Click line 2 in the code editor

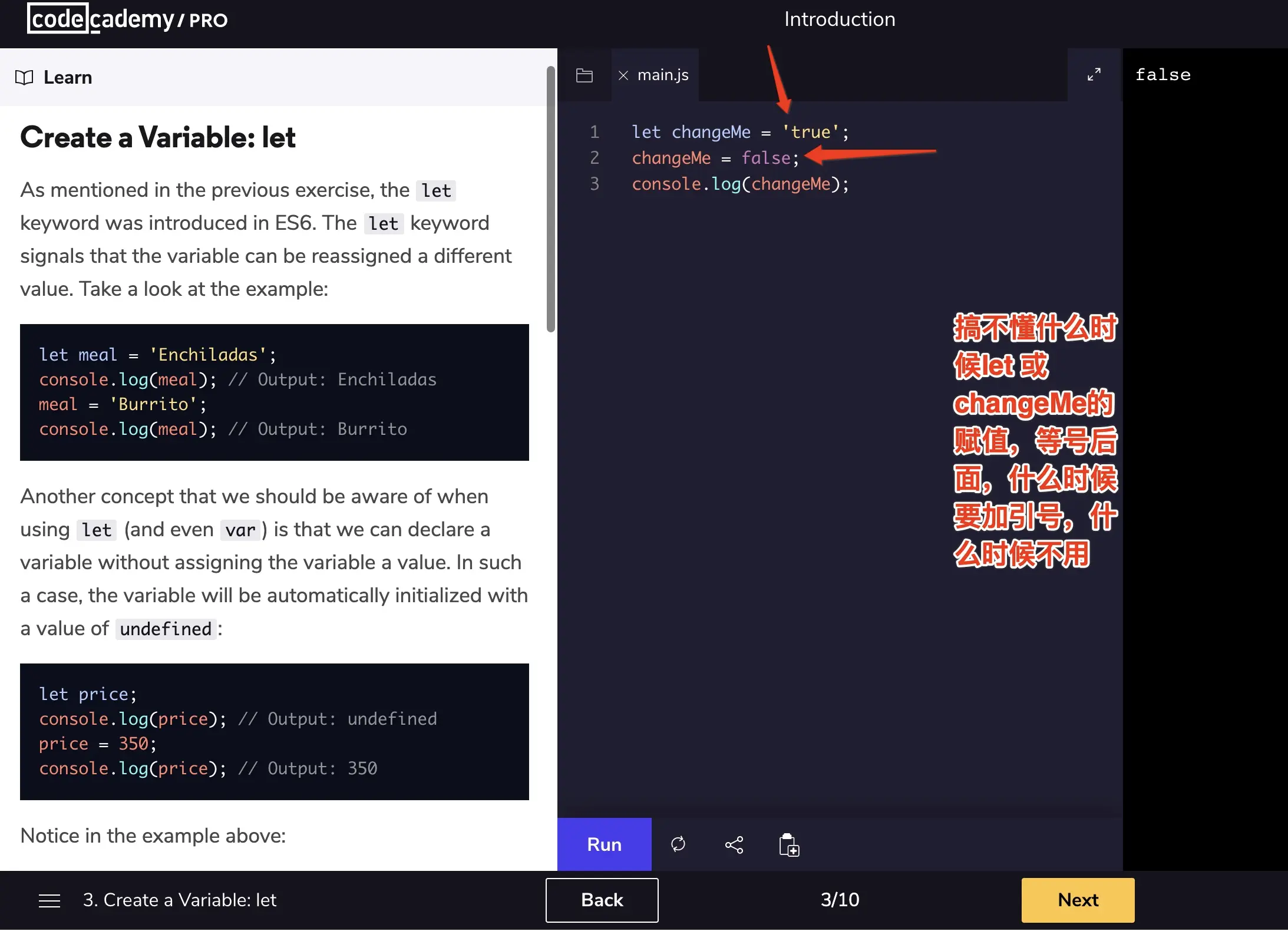pyautogui.click(x=715, y=158)
